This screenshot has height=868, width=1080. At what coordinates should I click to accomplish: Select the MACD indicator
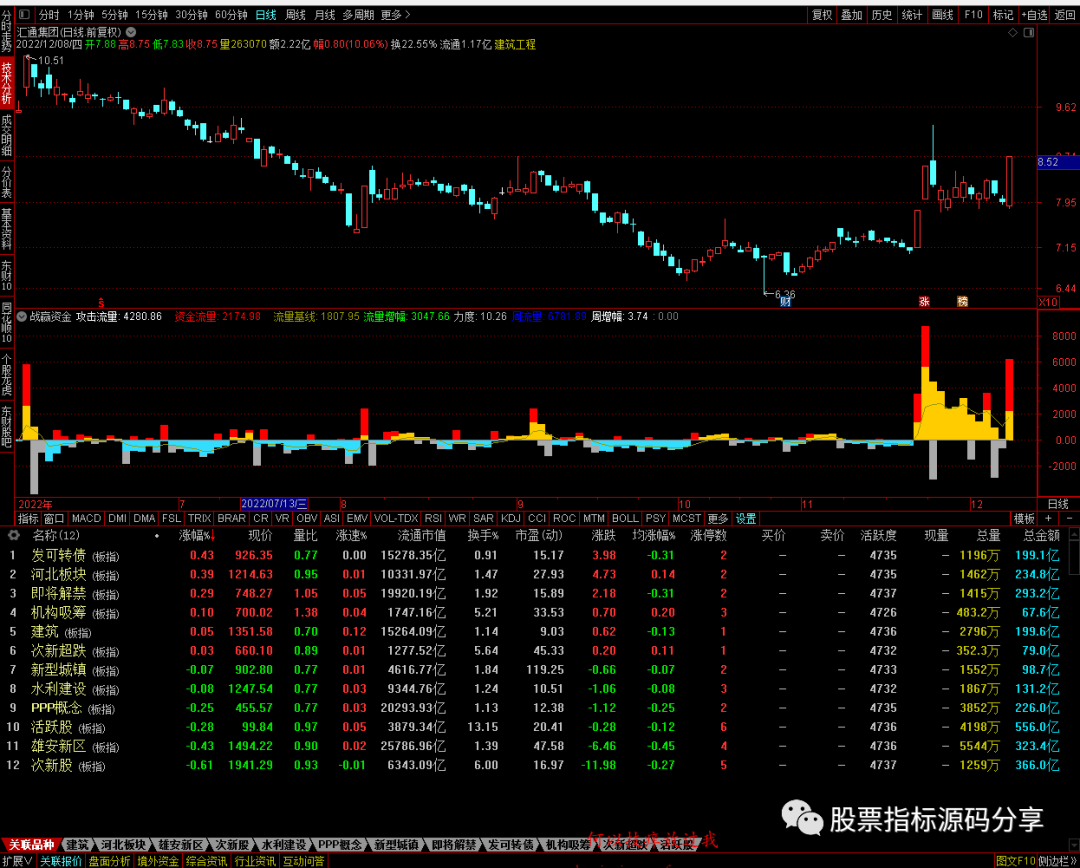click(87, 518)
